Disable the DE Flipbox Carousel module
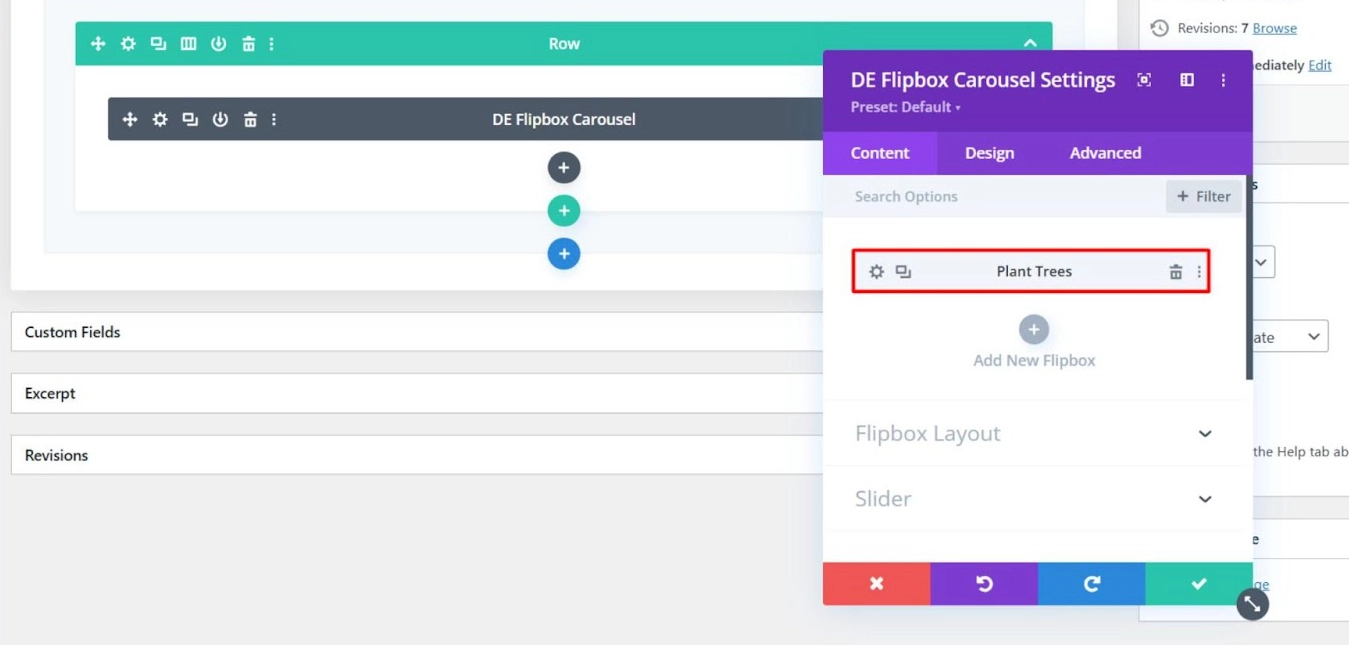Viewport: 1349px width, 645px height. pos(220,119)
